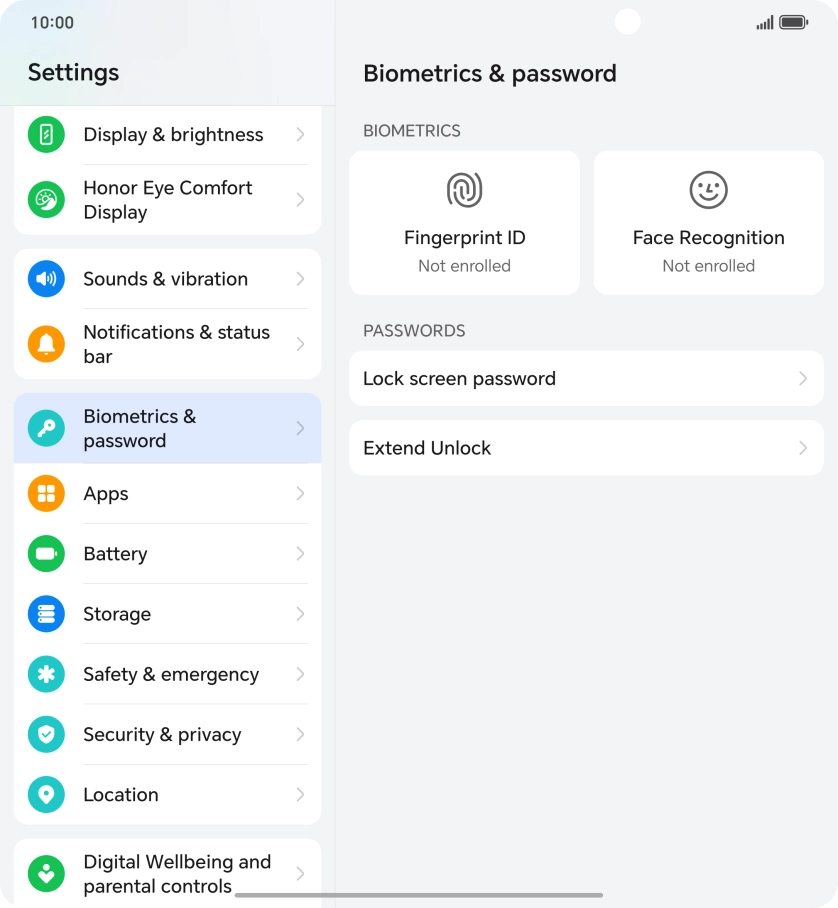Tap the Security & privacy shield icon

coord(46,735)
